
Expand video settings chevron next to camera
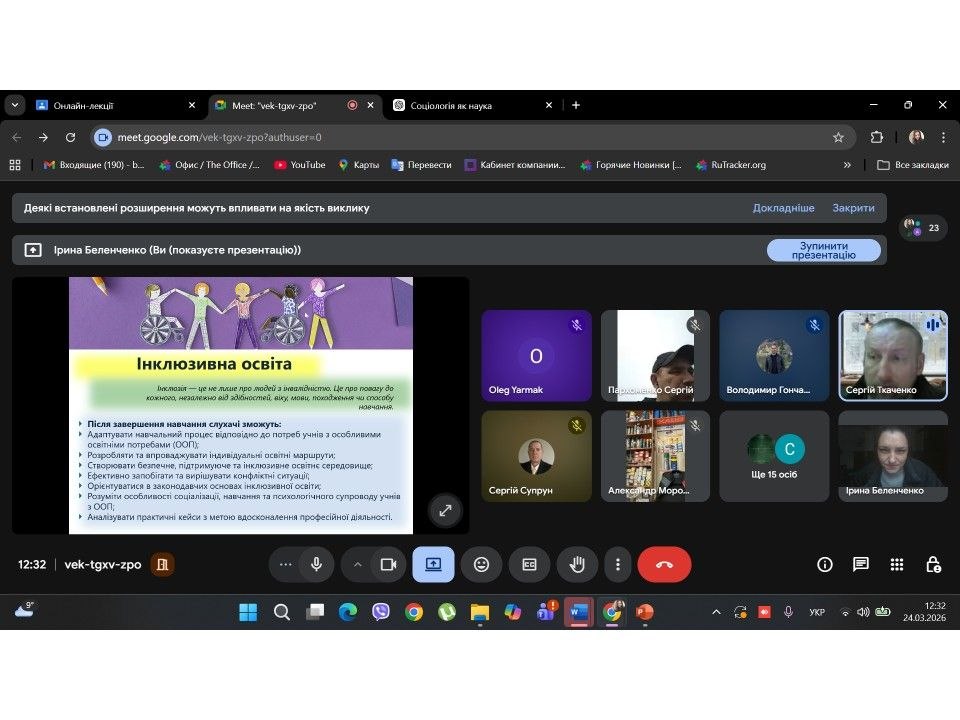357,564
